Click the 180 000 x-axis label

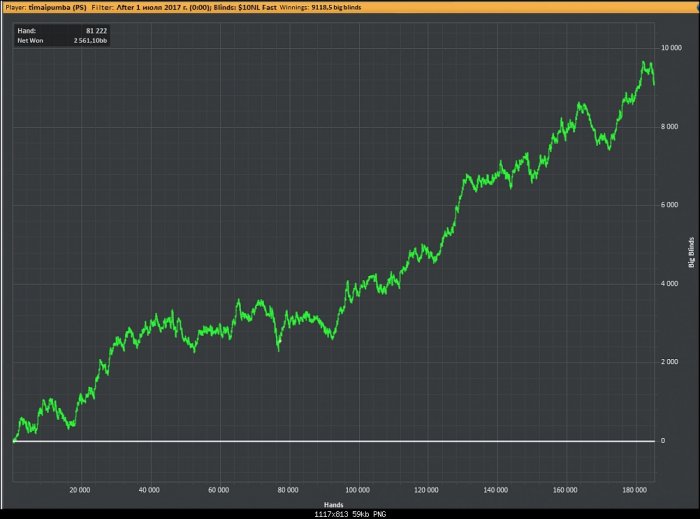(634, 490)
